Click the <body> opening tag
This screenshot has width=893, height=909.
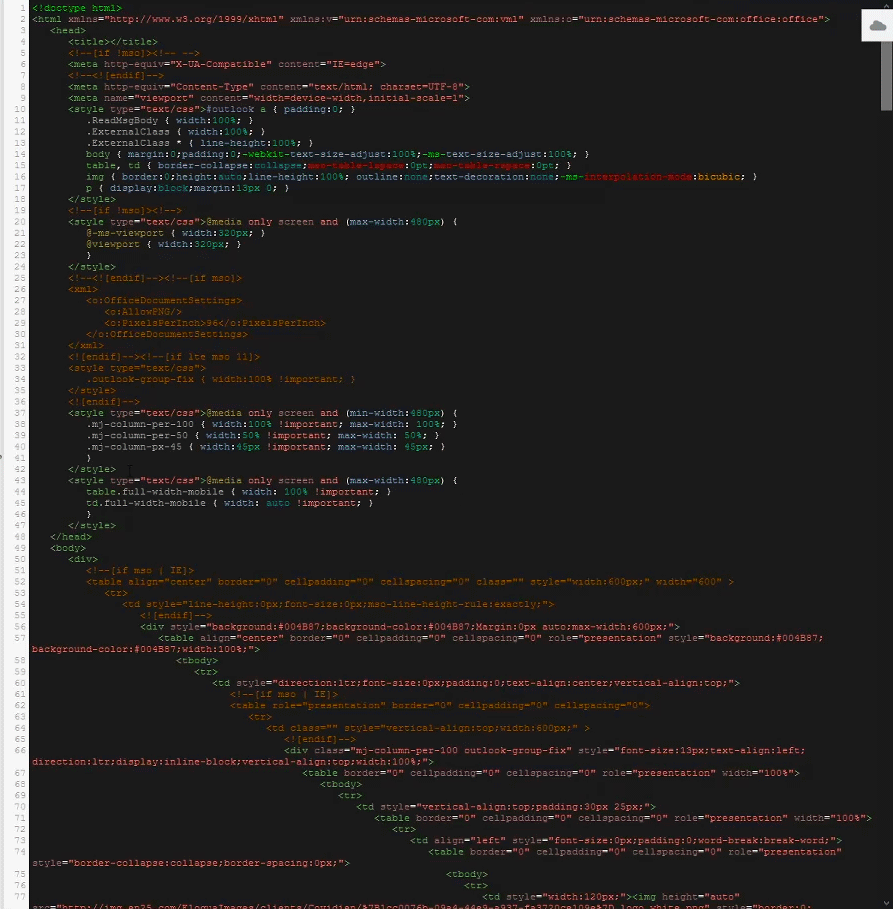(x=69, y=548)
